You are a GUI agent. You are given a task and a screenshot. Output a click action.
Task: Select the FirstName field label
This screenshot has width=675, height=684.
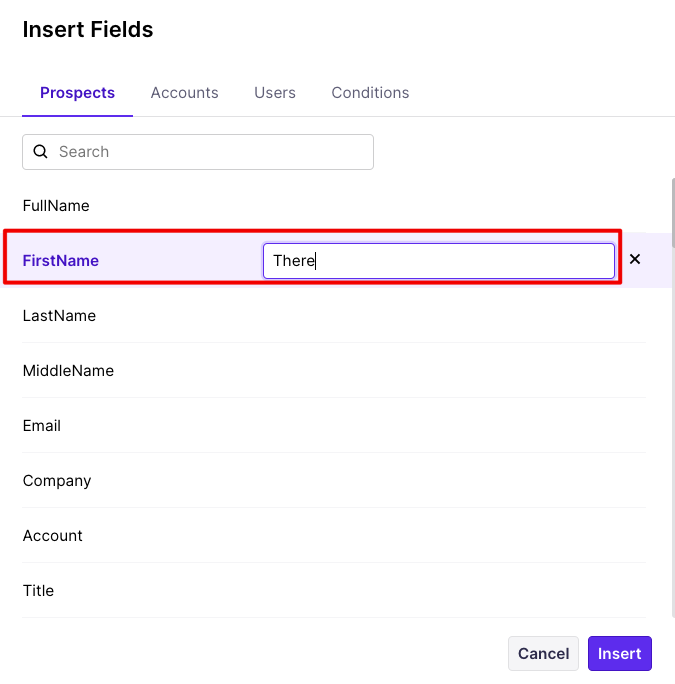[61, 261]
